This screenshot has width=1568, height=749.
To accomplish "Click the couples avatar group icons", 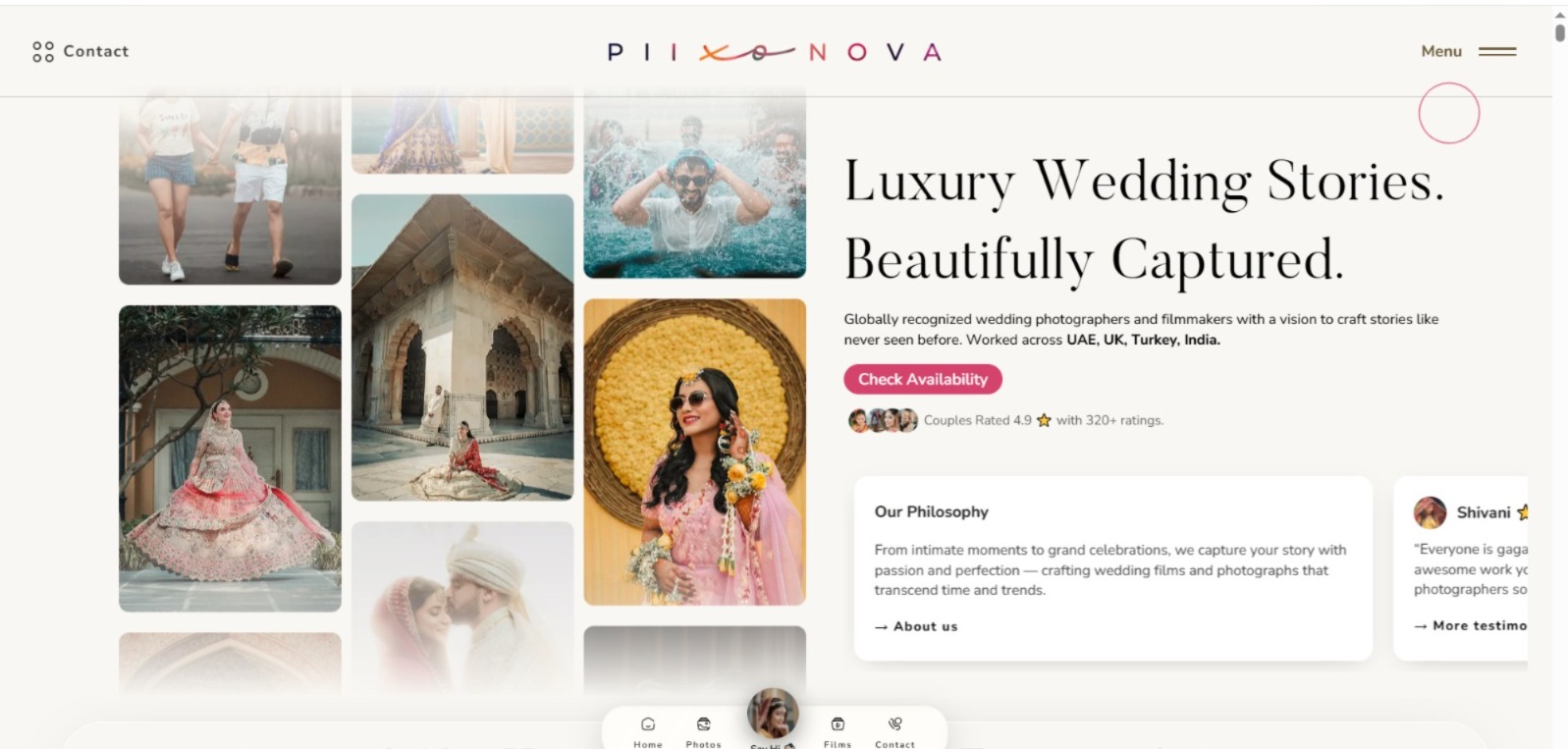I will [x=883, y=420].
